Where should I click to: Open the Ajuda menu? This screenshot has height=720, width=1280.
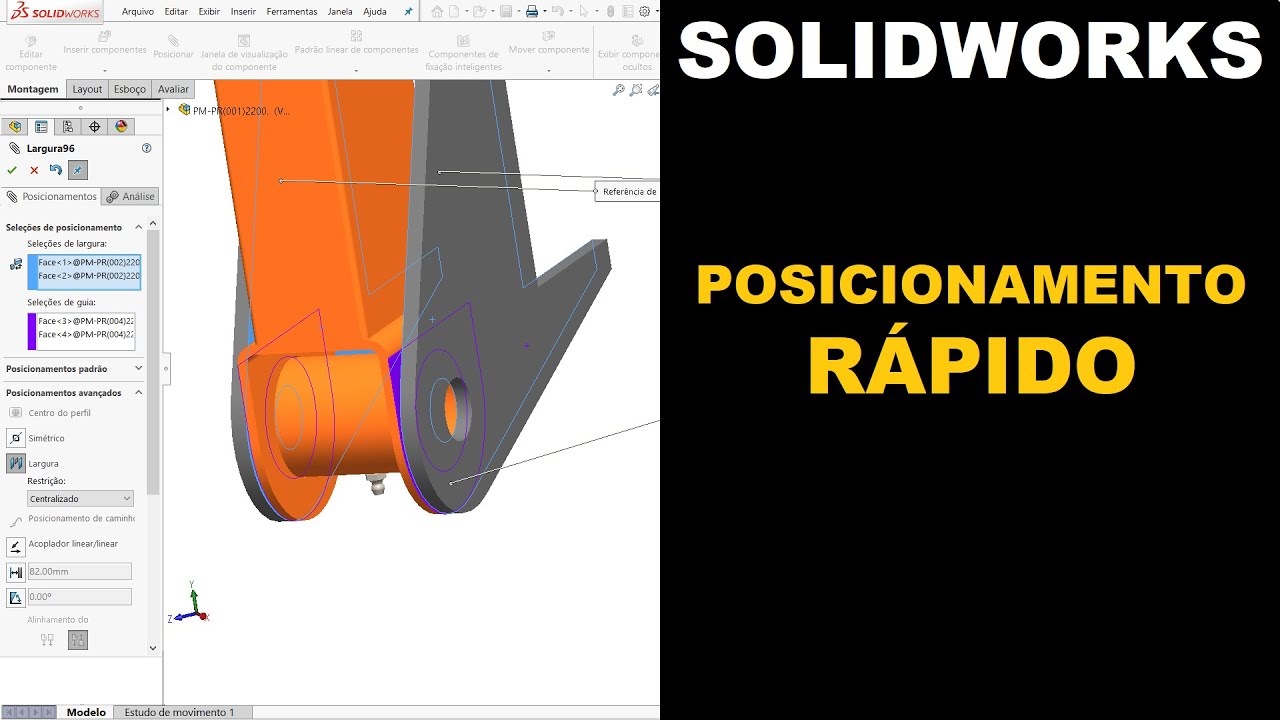pos(375,12)
